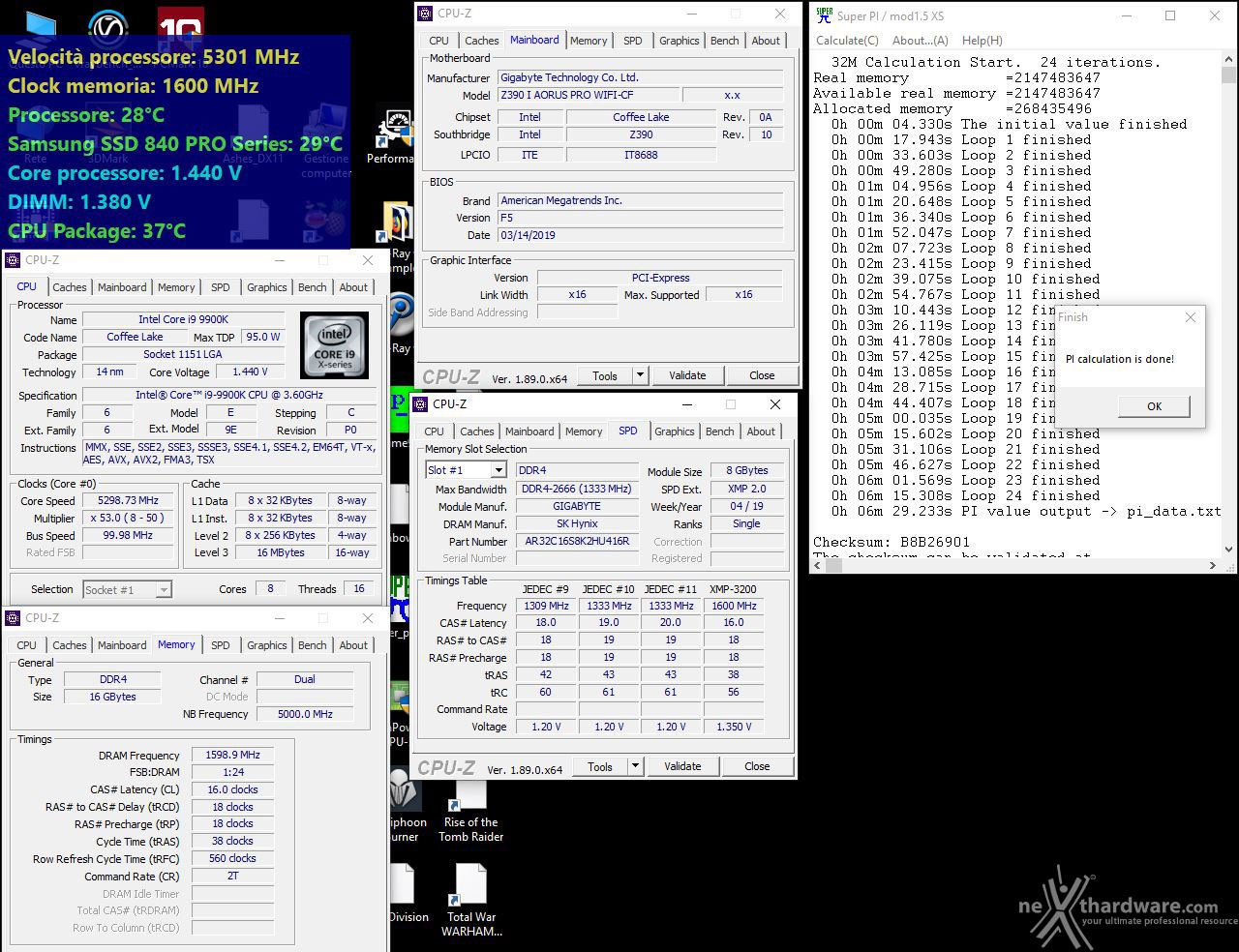Click NB Frequency 5000.0 MHz value
The height and width of the screenshot is (952, 1239).
pos(305,714)
